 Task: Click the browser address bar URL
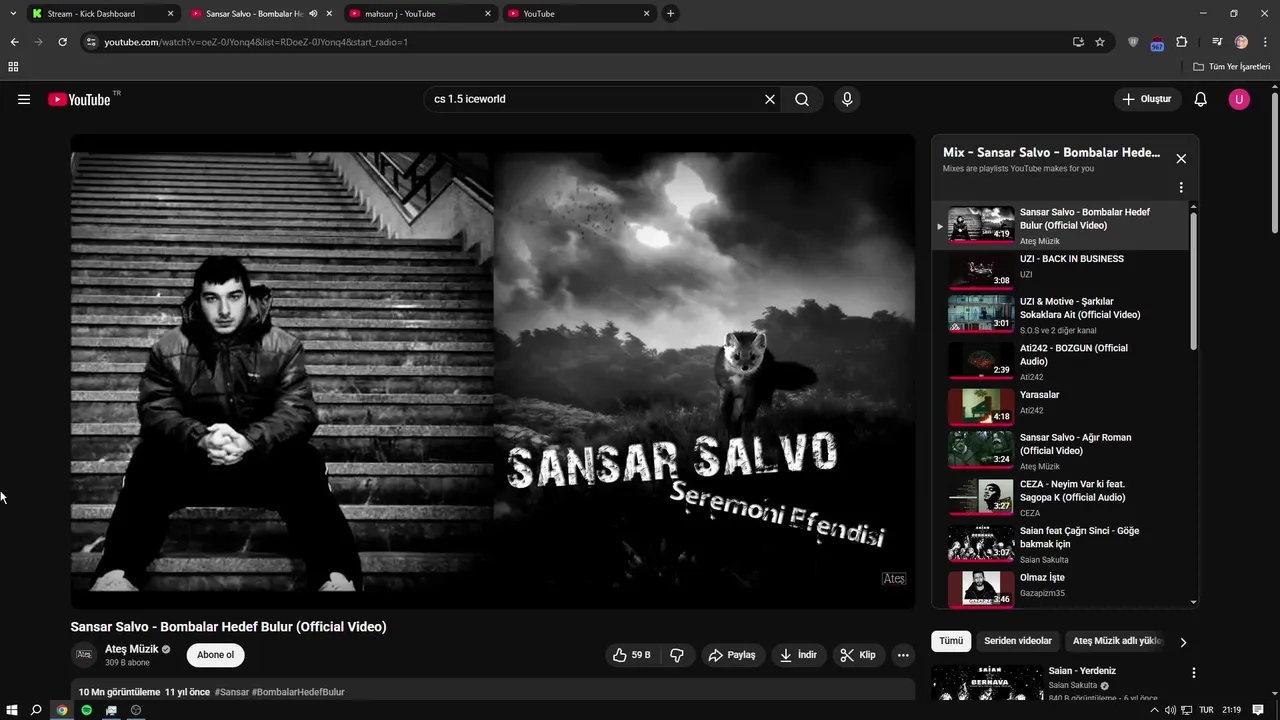(x=256, y=42)
